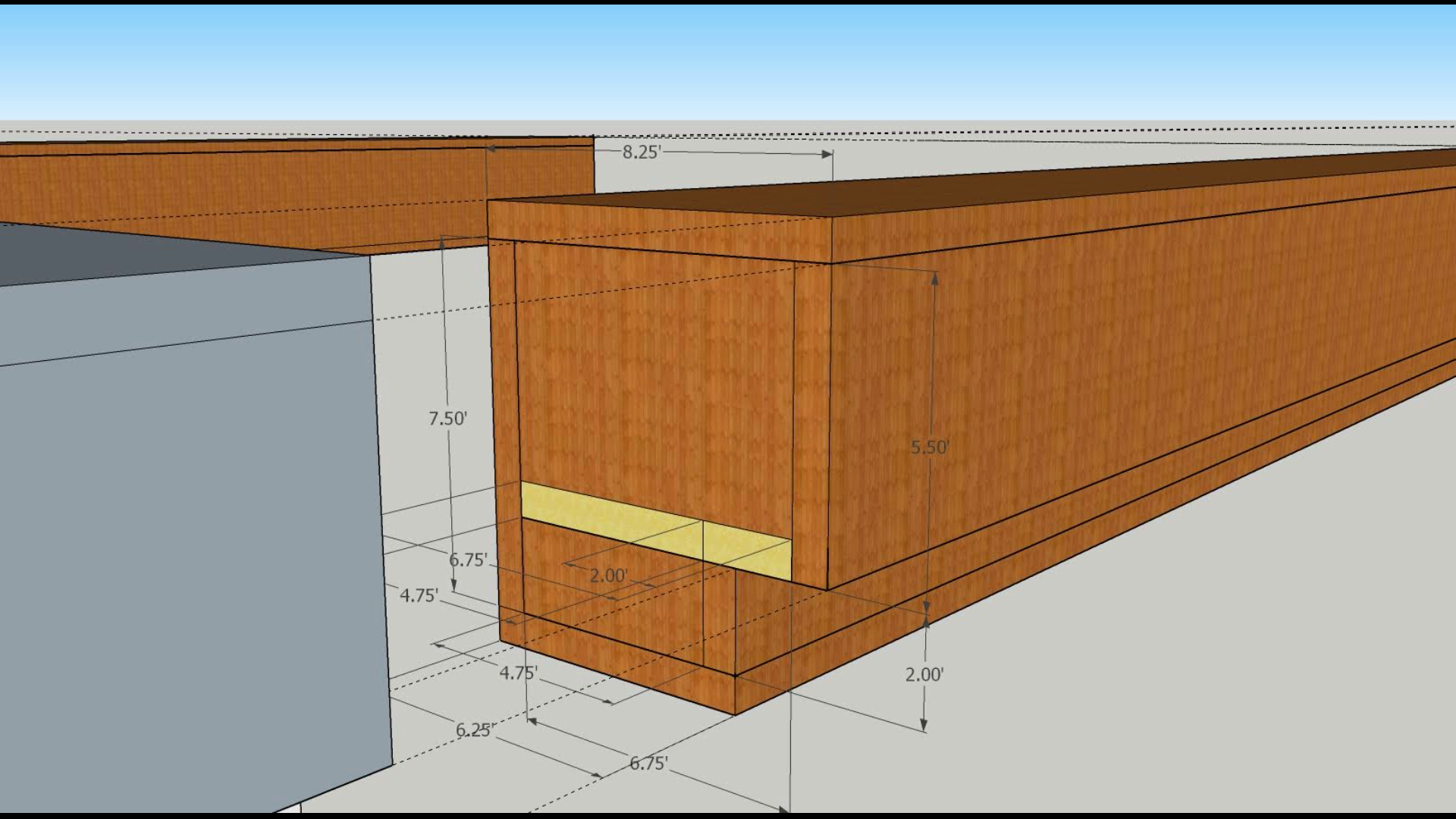1456x819 pixels.
Task: Click the background wooden beam behind gray box
Action: (x=227, y=186)
